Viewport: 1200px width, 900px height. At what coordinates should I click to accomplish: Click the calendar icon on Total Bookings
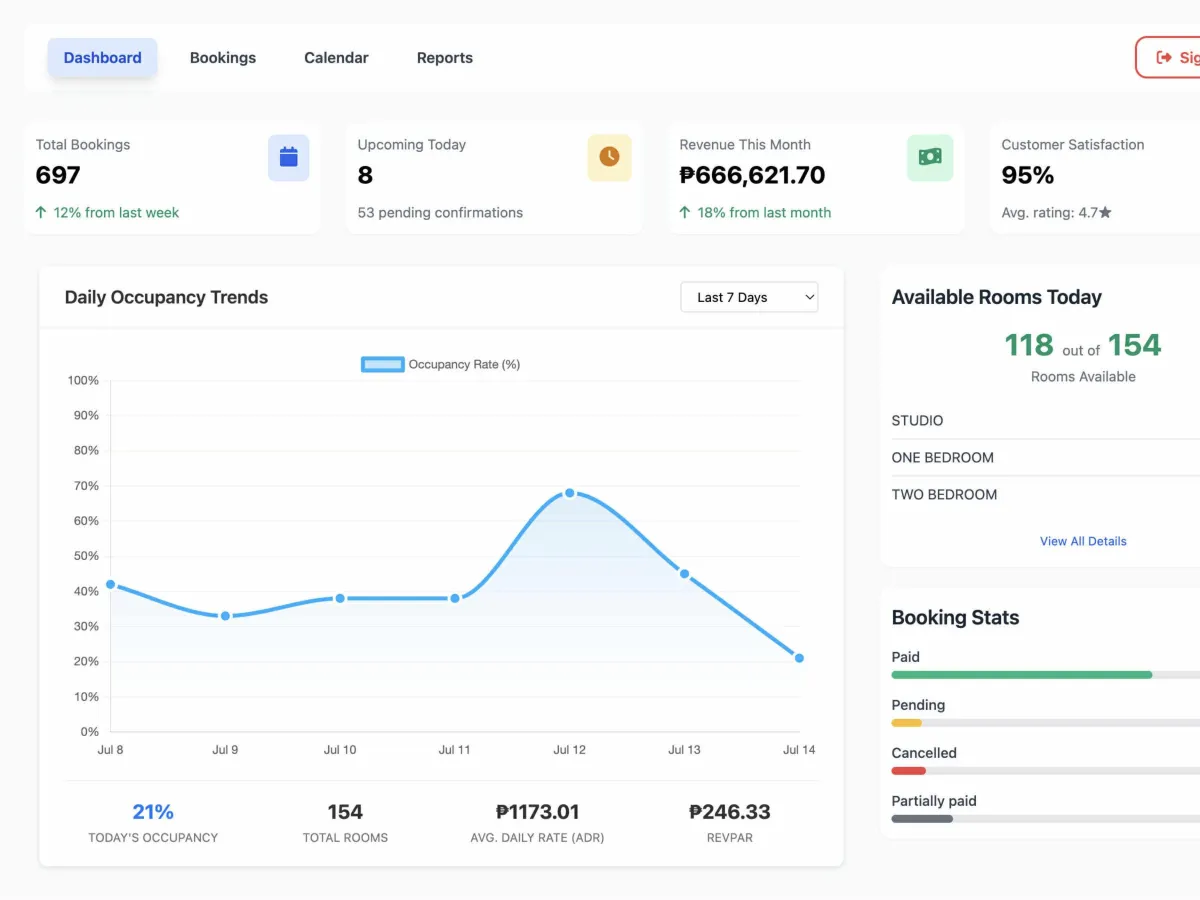pos(289,157)
